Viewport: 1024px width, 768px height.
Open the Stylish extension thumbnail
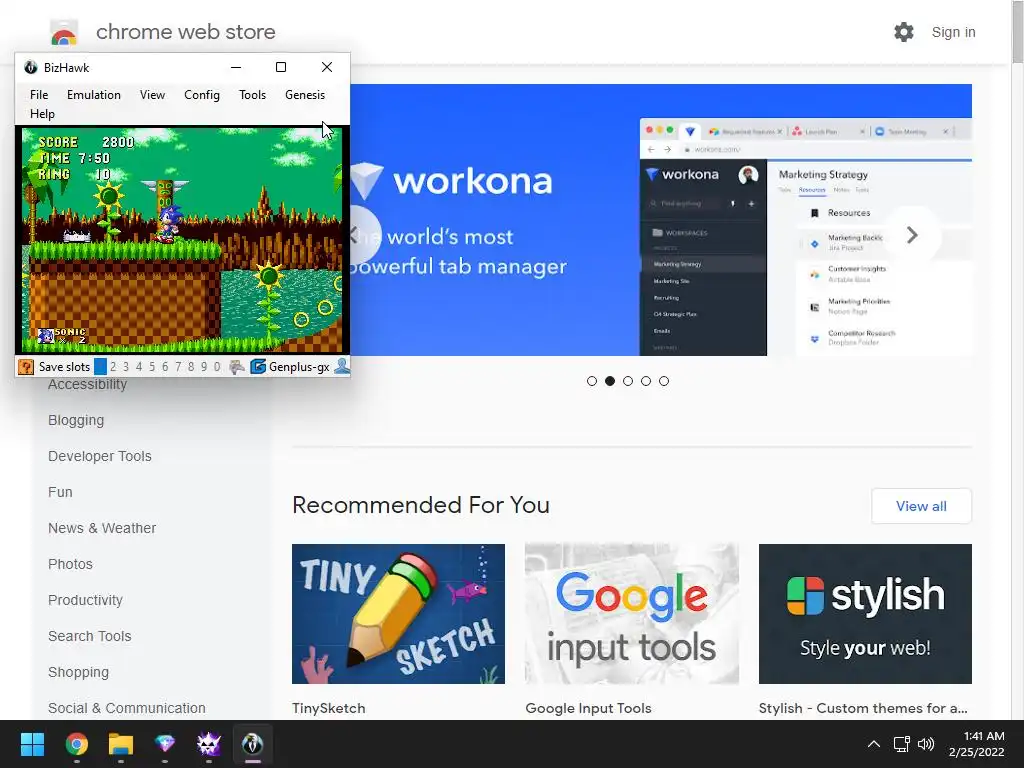(865, 614)
